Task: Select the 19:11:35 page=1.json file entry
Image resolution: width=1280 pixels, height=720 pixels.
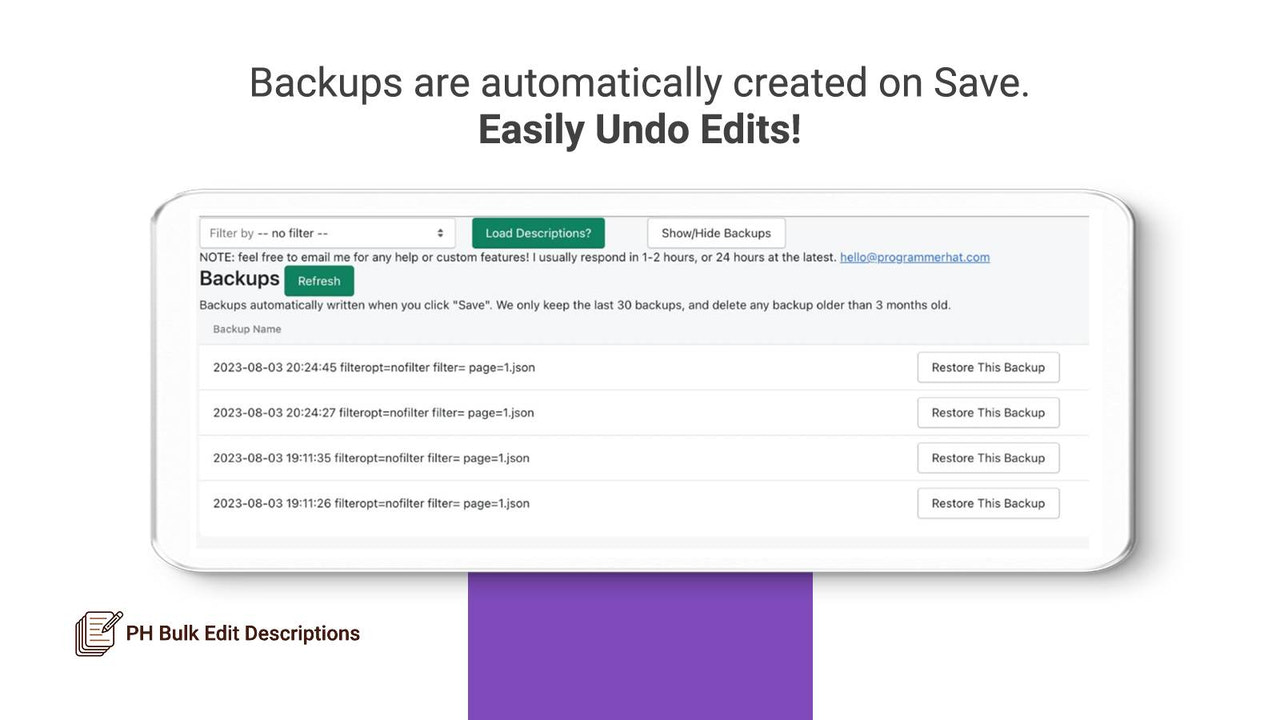Action: [x=370, y=458]
